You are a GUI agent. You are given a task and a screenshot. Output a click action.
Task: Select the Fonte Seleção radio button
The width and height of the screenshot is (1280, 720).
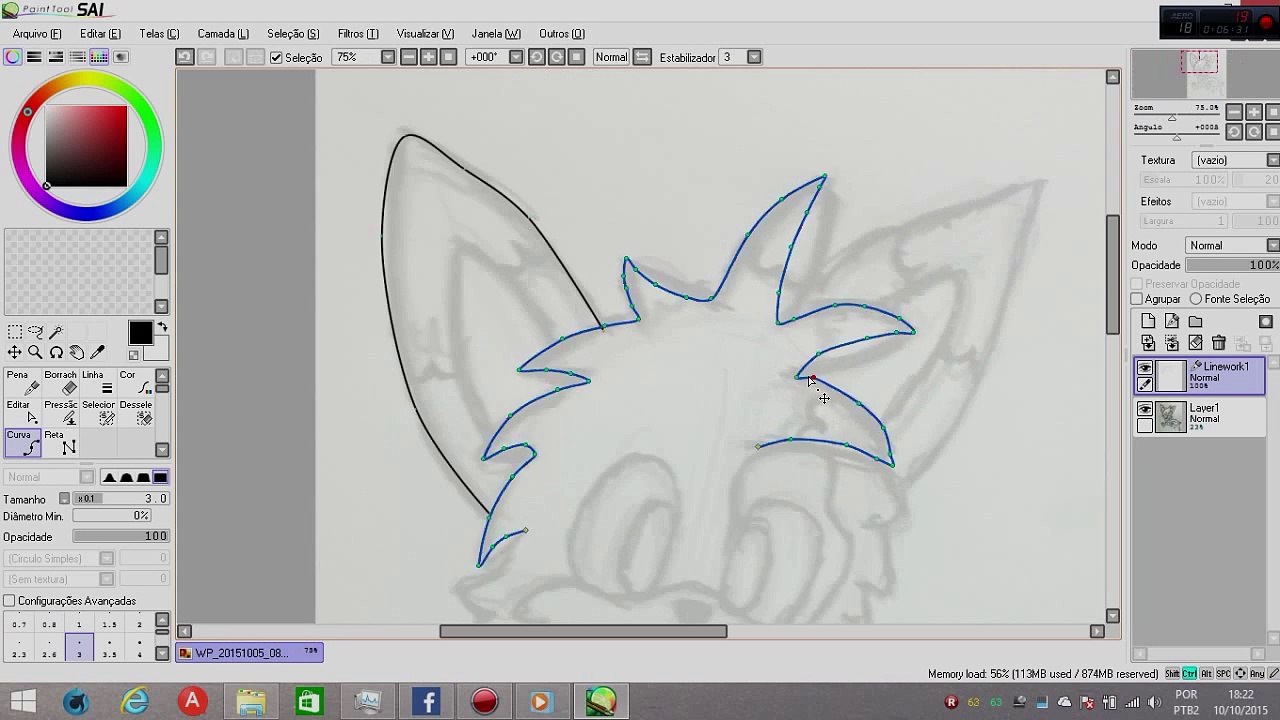point(1196,299)
